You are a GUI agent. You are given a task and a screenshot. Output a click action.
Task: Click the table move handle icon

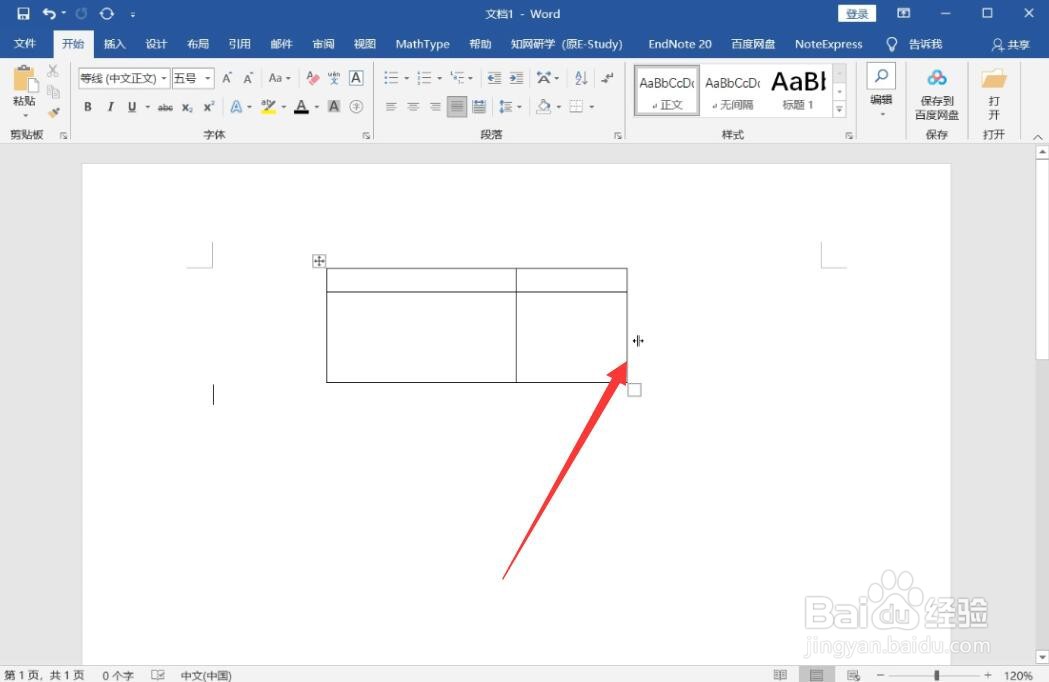point(319,261)
